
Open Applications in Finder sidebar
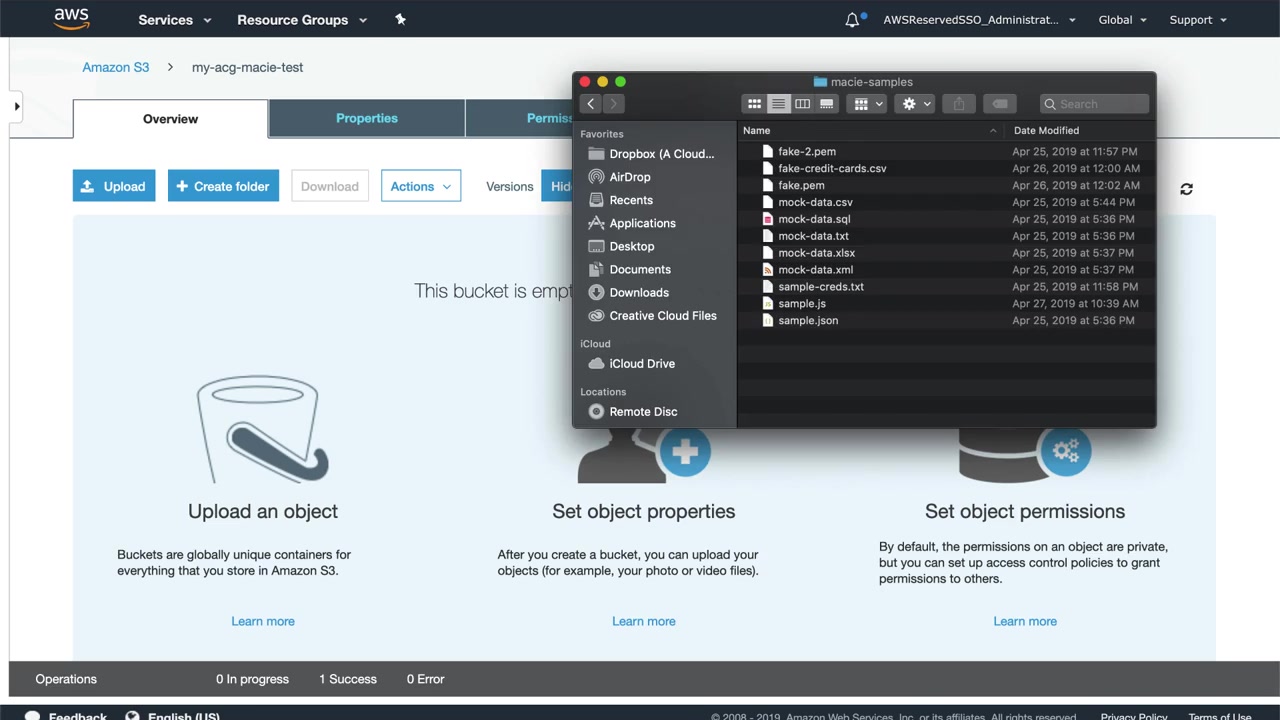[632, 223]
